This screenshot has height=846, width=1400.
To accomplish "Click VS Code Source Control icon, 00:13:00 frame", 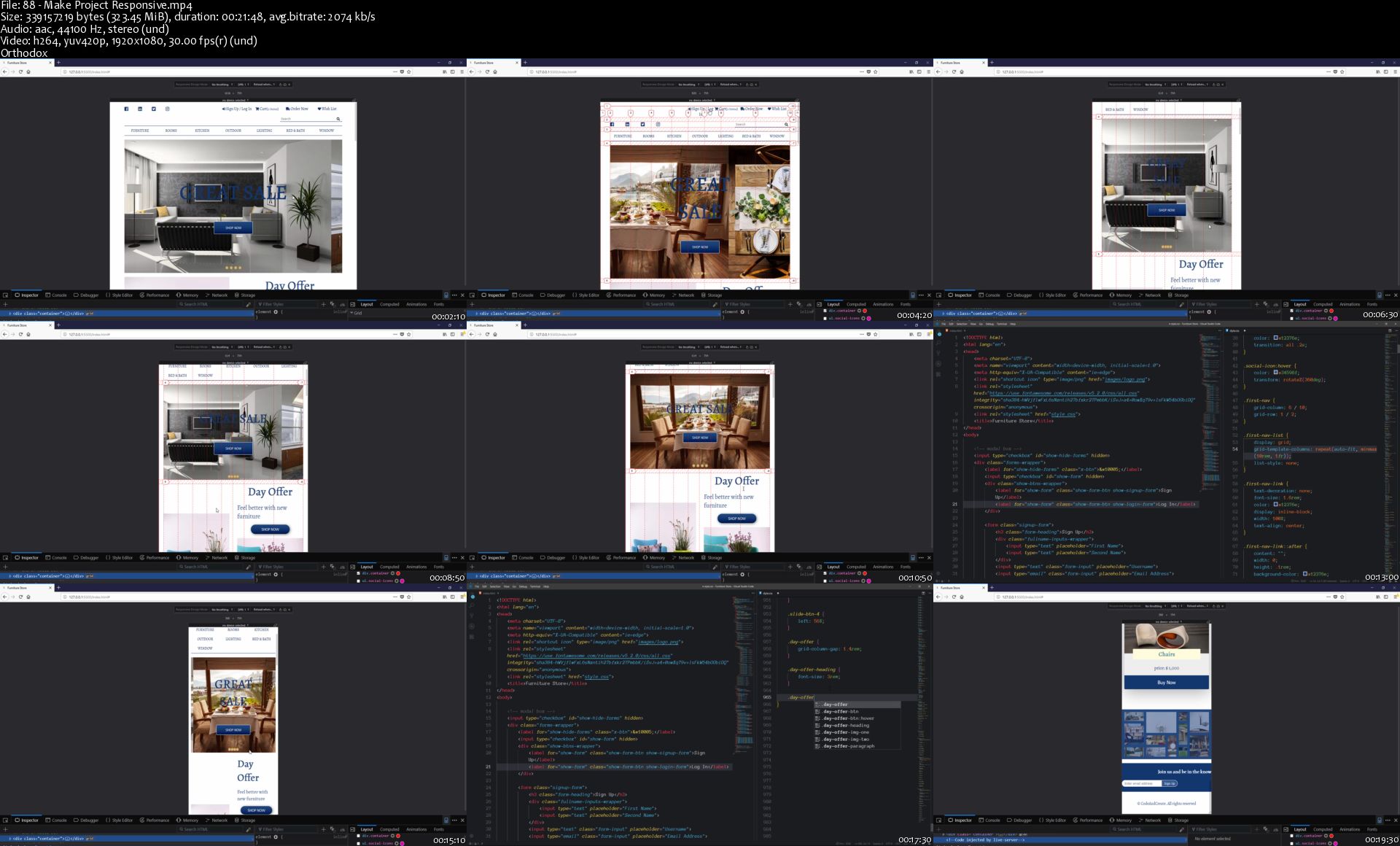I will click(938, 353).
